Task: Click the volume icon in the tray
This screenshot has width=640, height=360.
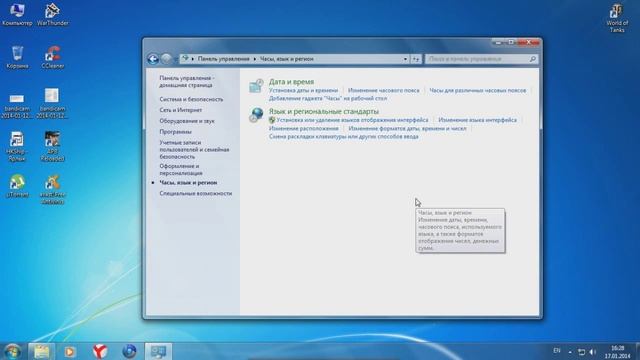Action: pos(593,352)
